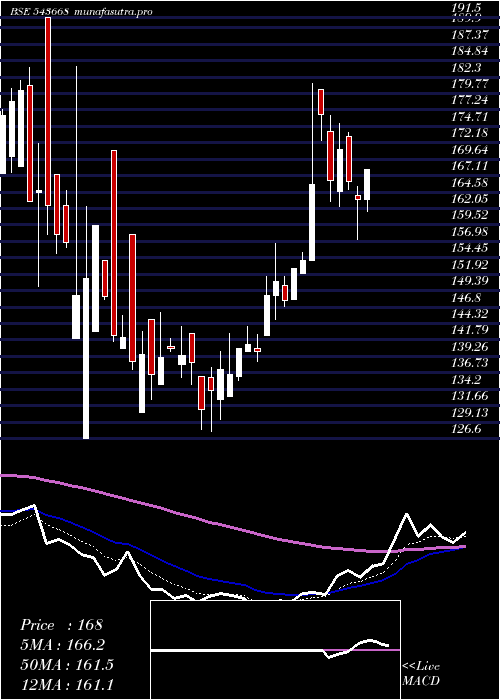The image size is (500, 700).
Task: Select the 174.71 price axis label
Action: click(472, 117)
